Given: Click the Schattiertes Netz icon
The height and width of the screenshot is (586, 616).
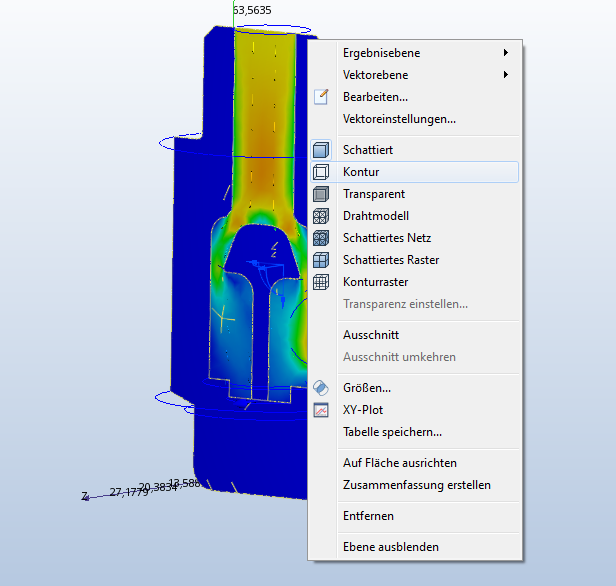Looking at the screenshot, I should (x=321, y=238).
